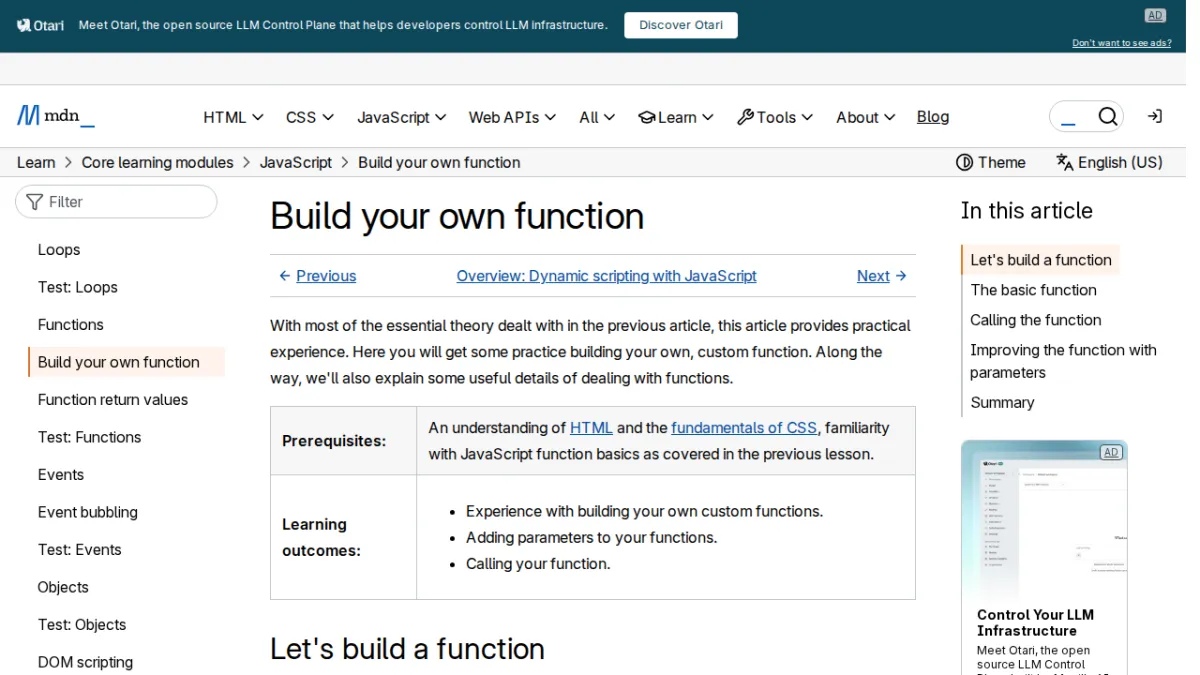This screenshot has width=1200, height=675.
Task: Expand the Learn menu in the navbar
Action: click(676, 117)
